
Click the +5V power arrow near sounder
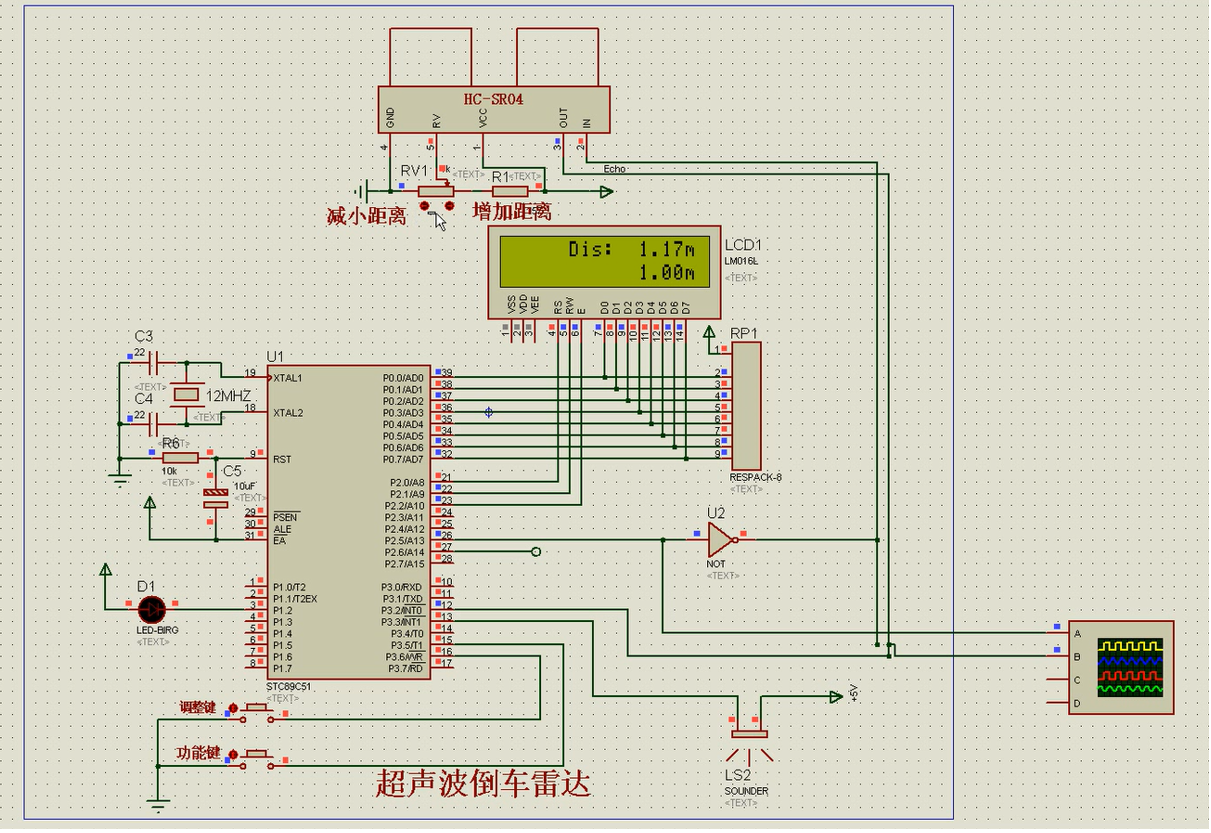click(x=836, y=696)
